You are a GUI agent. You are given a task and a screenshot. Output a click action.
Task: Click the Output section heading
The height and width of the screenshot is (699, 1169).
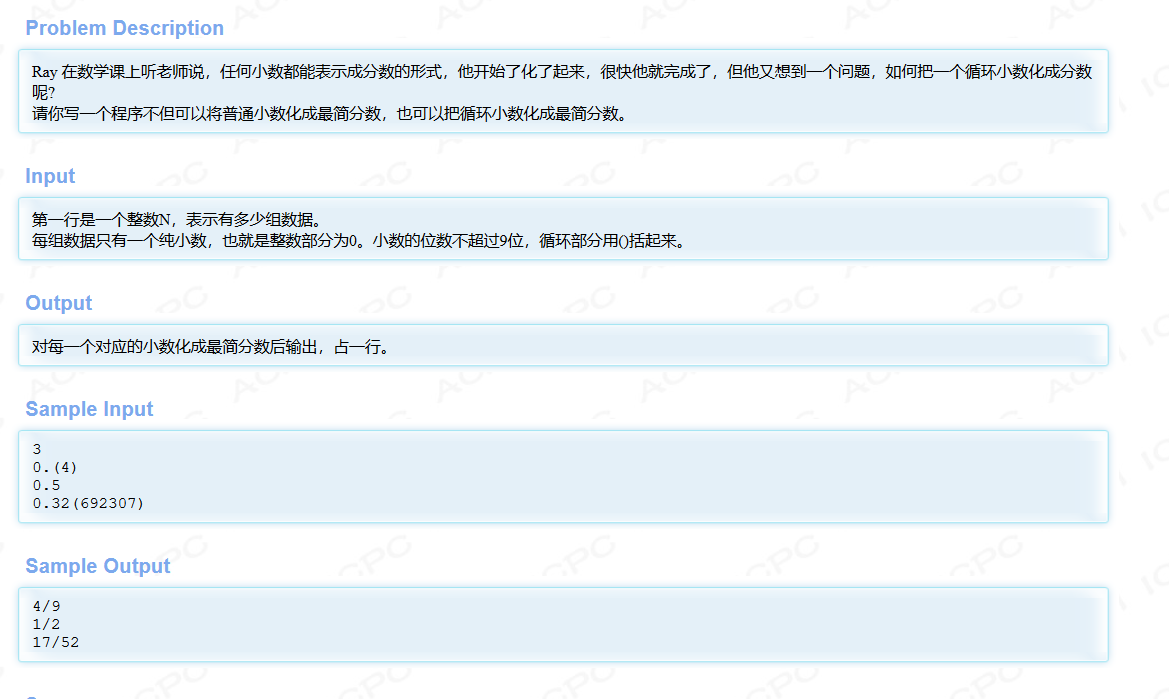click(x=59, y=303)
